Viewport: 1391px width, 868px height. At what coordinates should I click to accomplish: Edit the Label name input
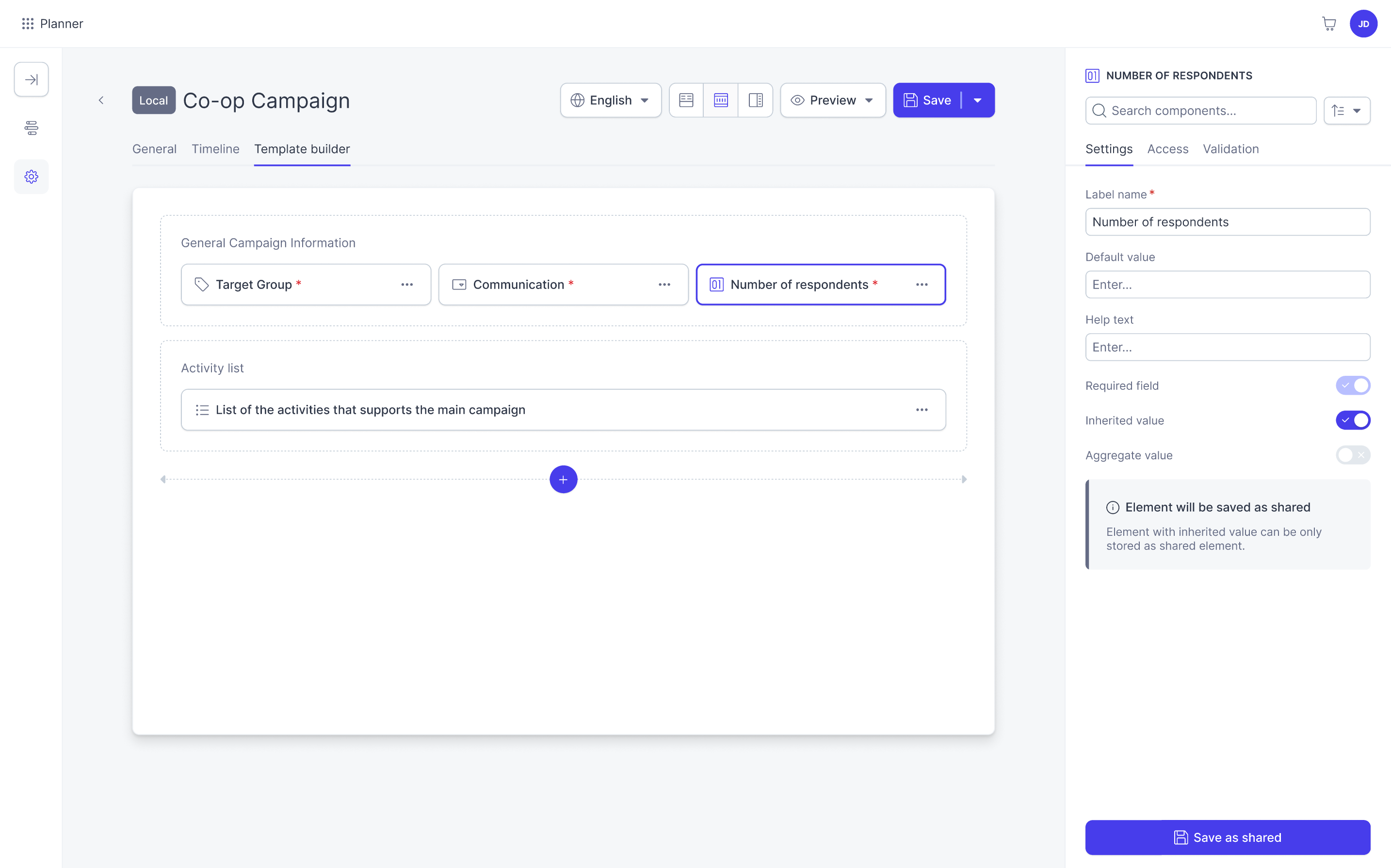click(x=1228, y=222)
